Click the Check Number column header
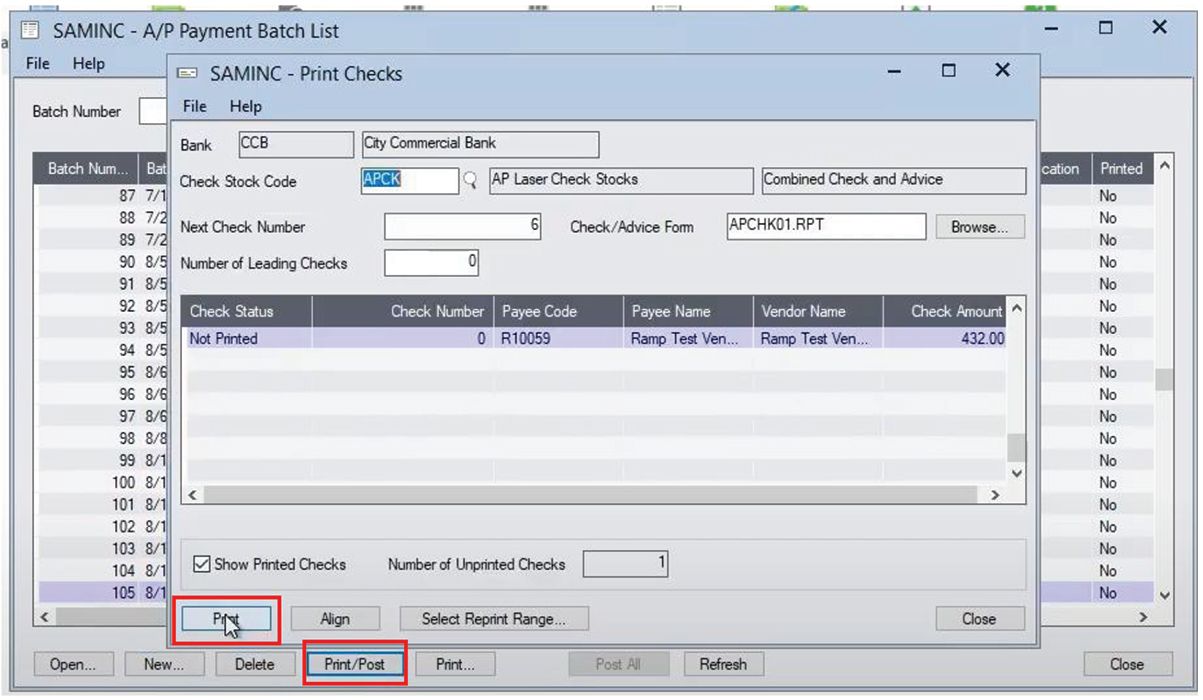The image size is (1203, 700). click(402, 311)
